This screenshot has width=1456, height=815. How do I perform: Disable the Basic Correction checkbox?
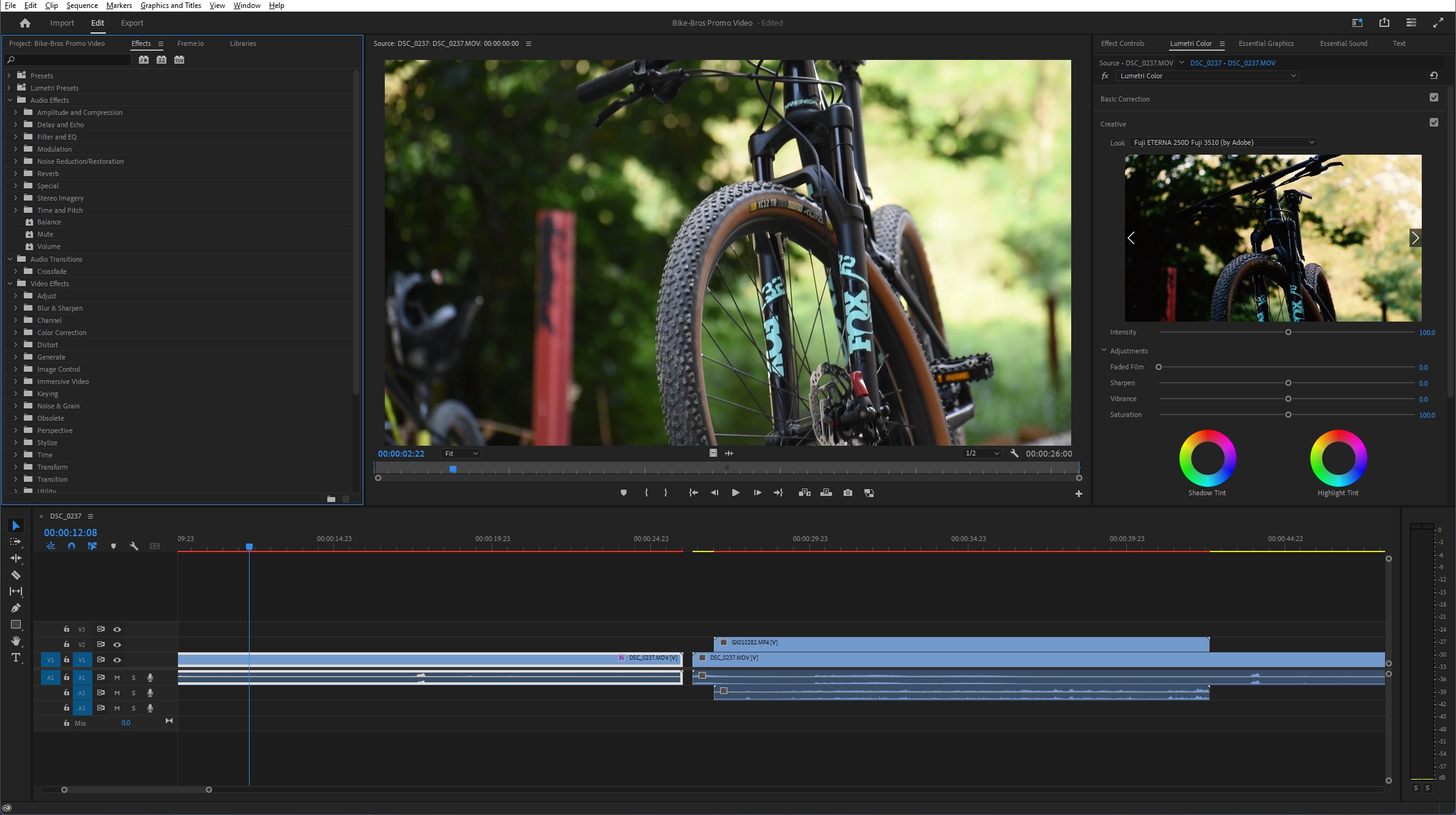(1433, 98)
